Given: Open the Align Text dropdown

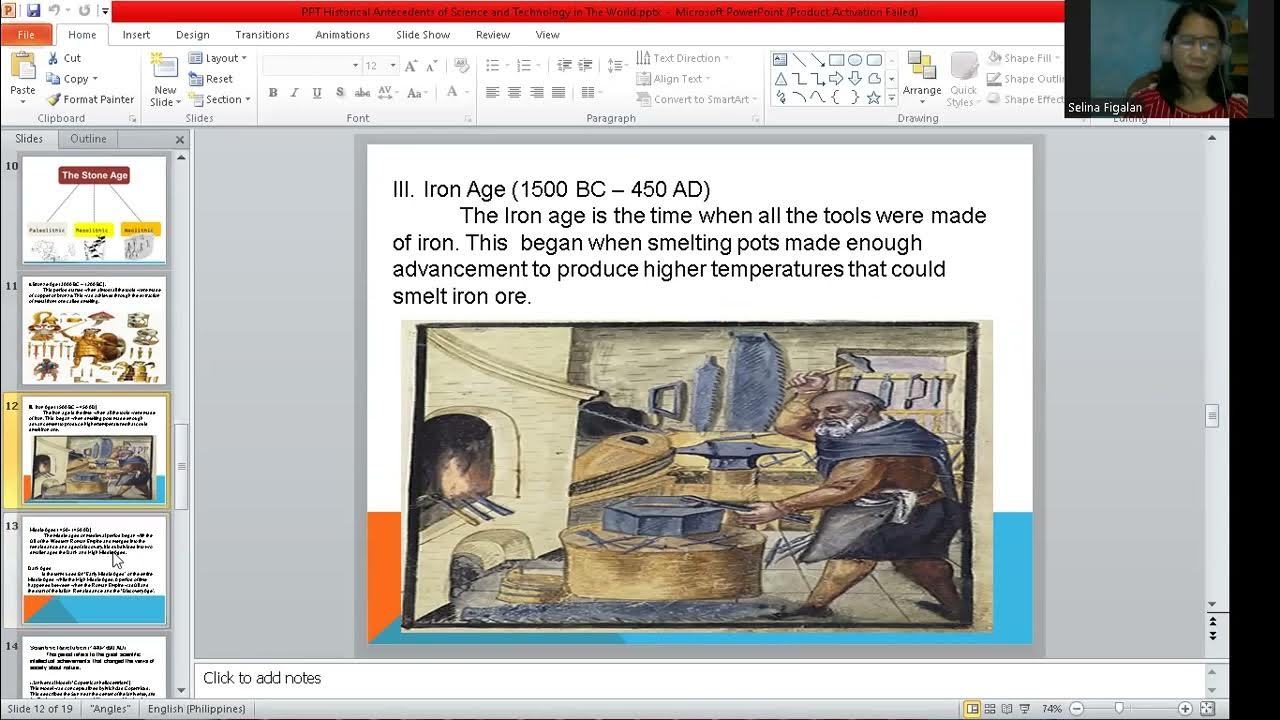Looking at the screenshot, I should (674, 79).
